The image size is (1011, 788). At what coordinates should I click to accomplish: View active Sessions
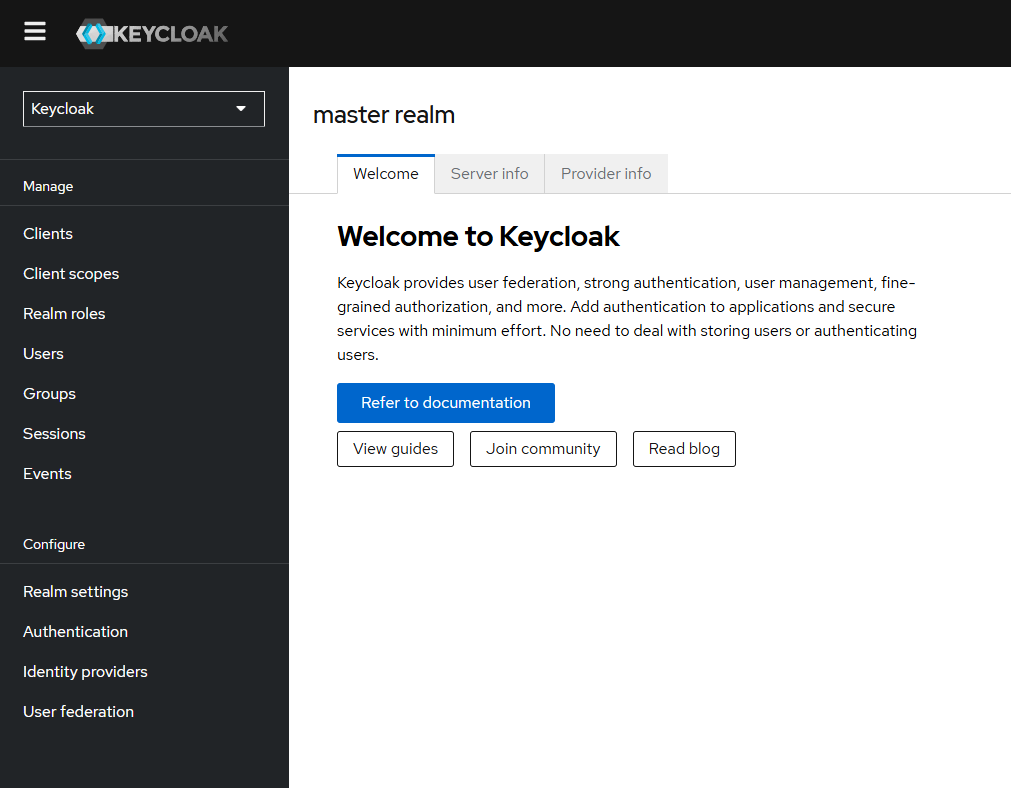[x=54, y=433]
